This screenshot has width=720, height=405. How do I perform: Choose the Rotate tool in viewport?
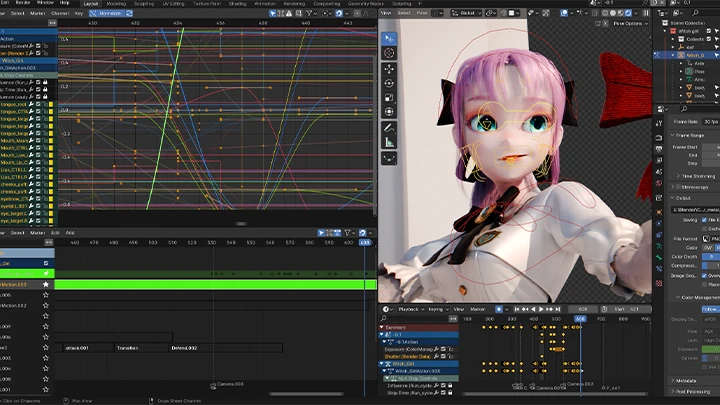coord(389,83)
